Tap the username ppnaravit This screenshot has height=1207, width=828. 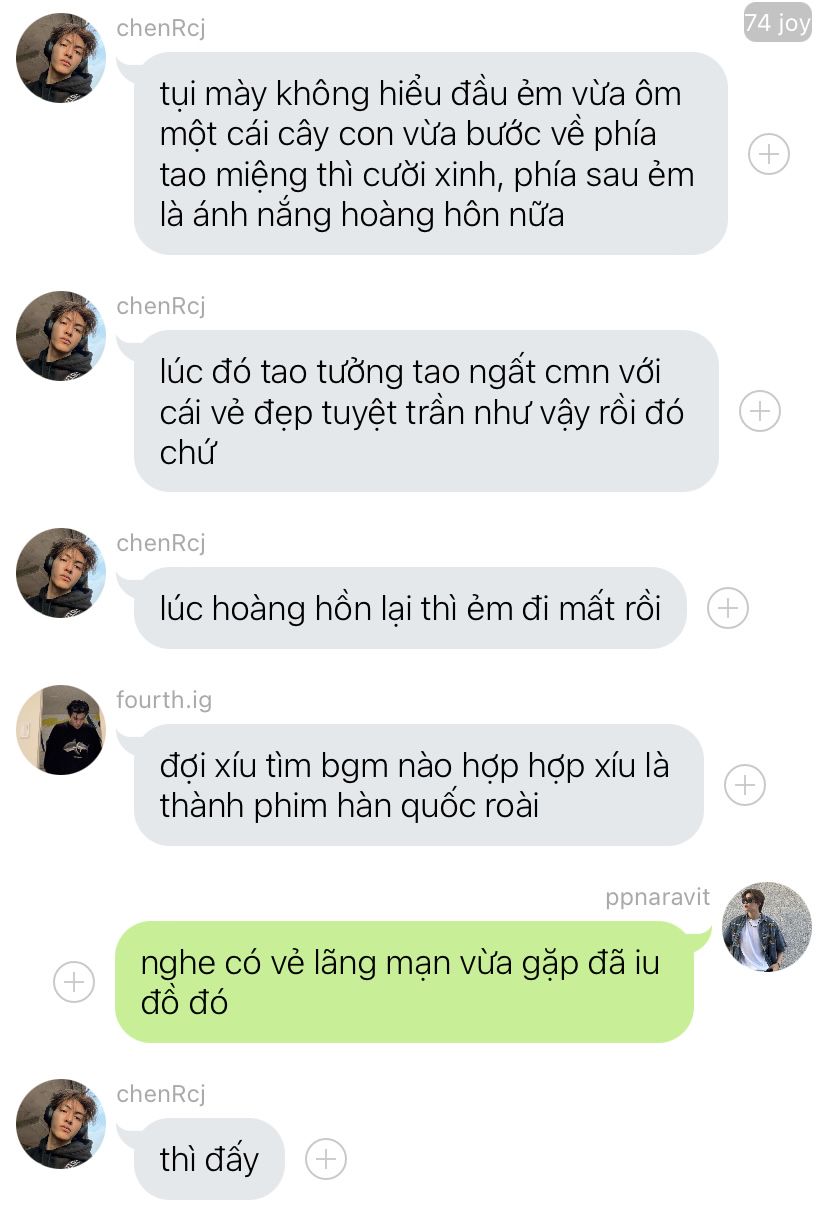pos(658,897)
